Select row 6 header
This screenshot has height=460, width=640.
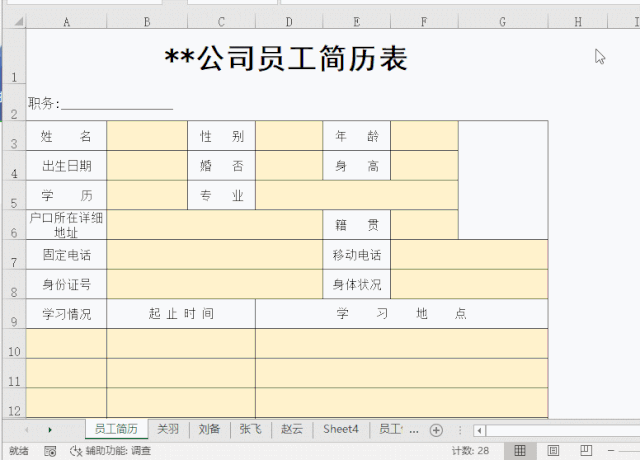14,225
